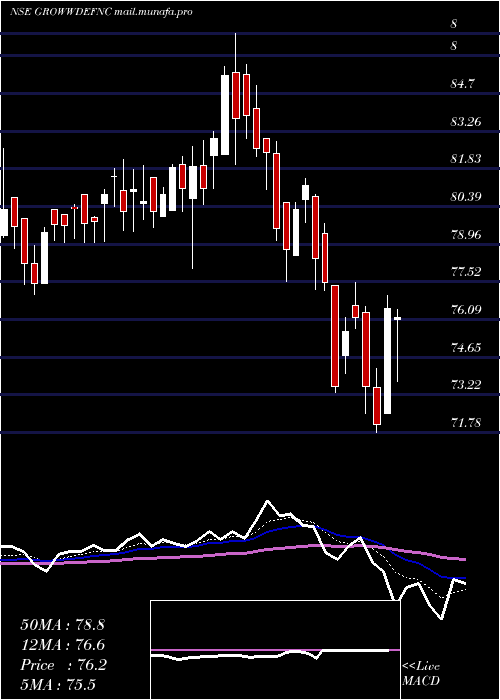Image resolution: width=500 pixels, height=700 pixels.
Task: Select the last candle on the right
Action: (x=397, y=345)
